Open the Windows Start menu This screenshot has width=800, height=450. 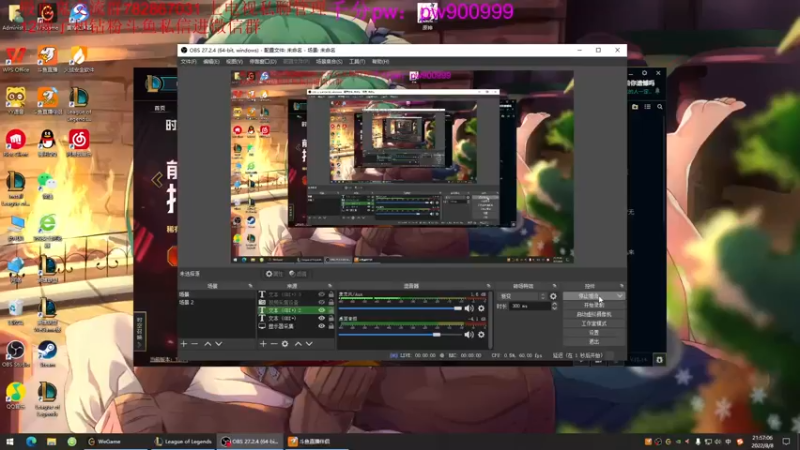[10, 441]
